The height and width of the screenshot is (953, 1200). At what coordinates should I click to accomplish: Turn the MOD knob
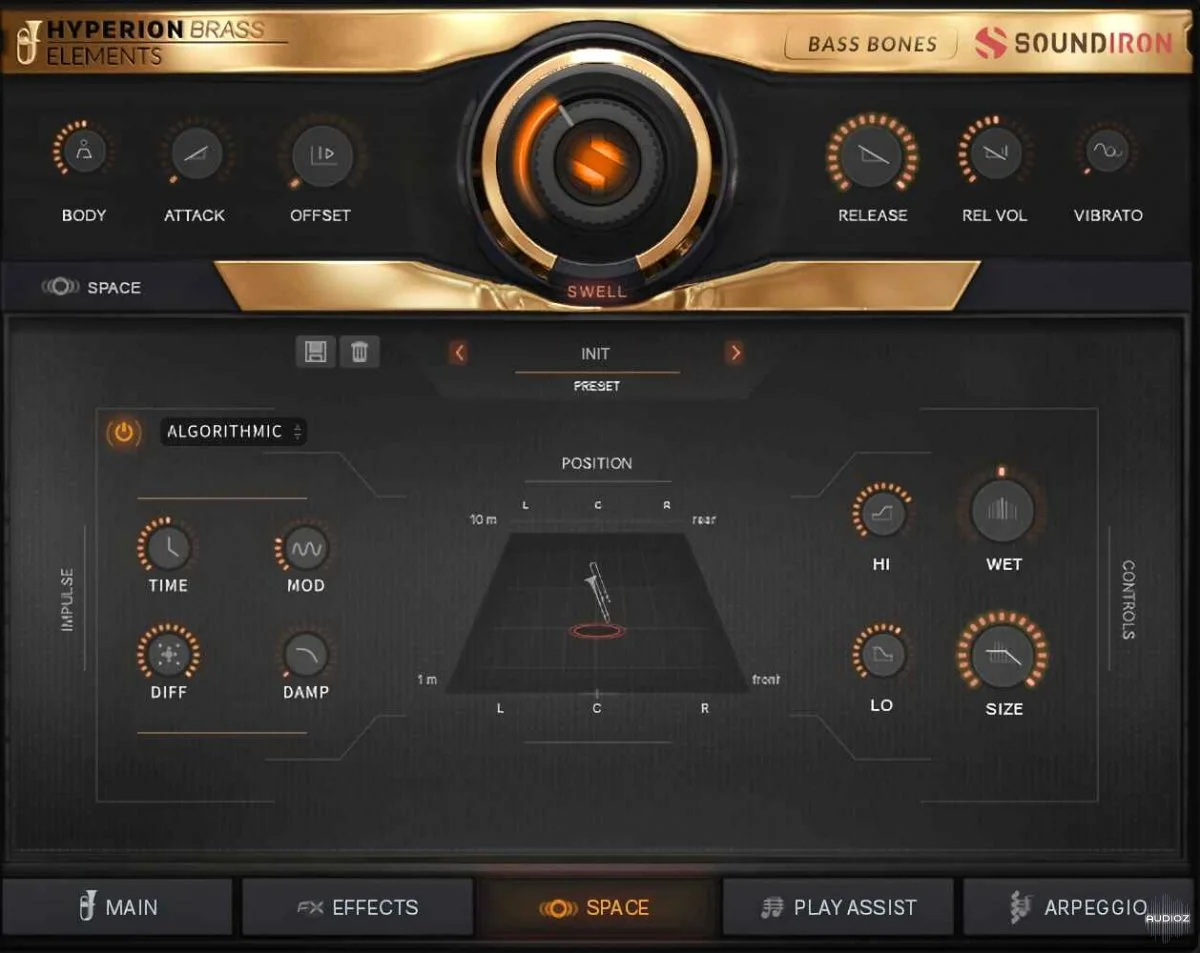pos(305,548)
